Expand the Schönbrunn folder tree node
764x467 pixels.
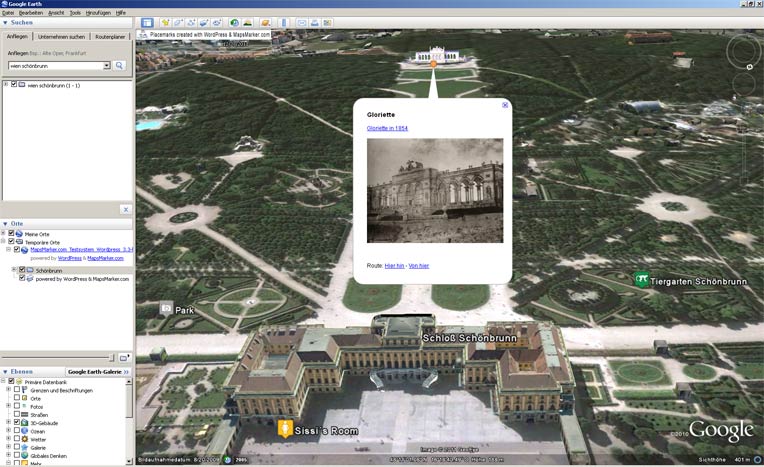pyautogui.click(x=14, y=270)
